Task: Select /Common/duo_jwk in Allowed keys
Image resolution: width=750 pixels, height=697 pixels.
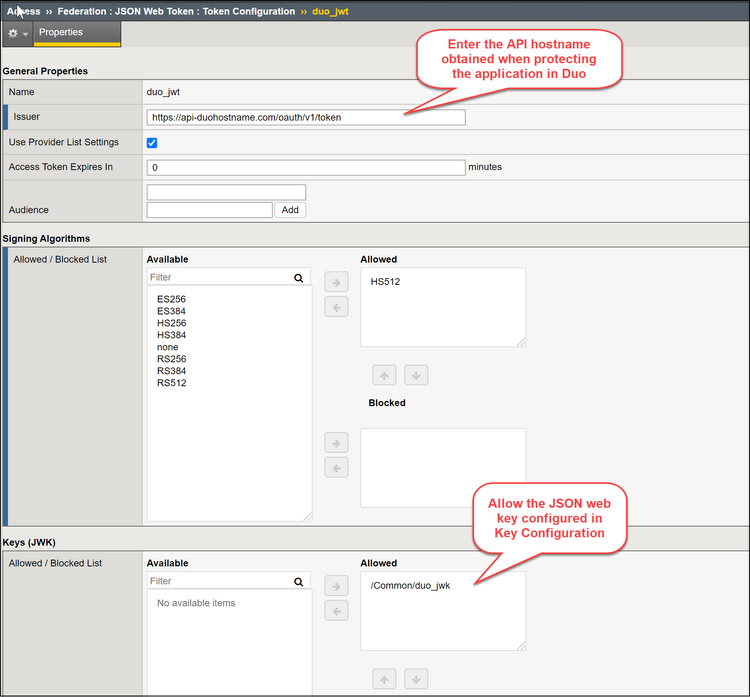Action: pyautogui.click(x=410, y=586)
